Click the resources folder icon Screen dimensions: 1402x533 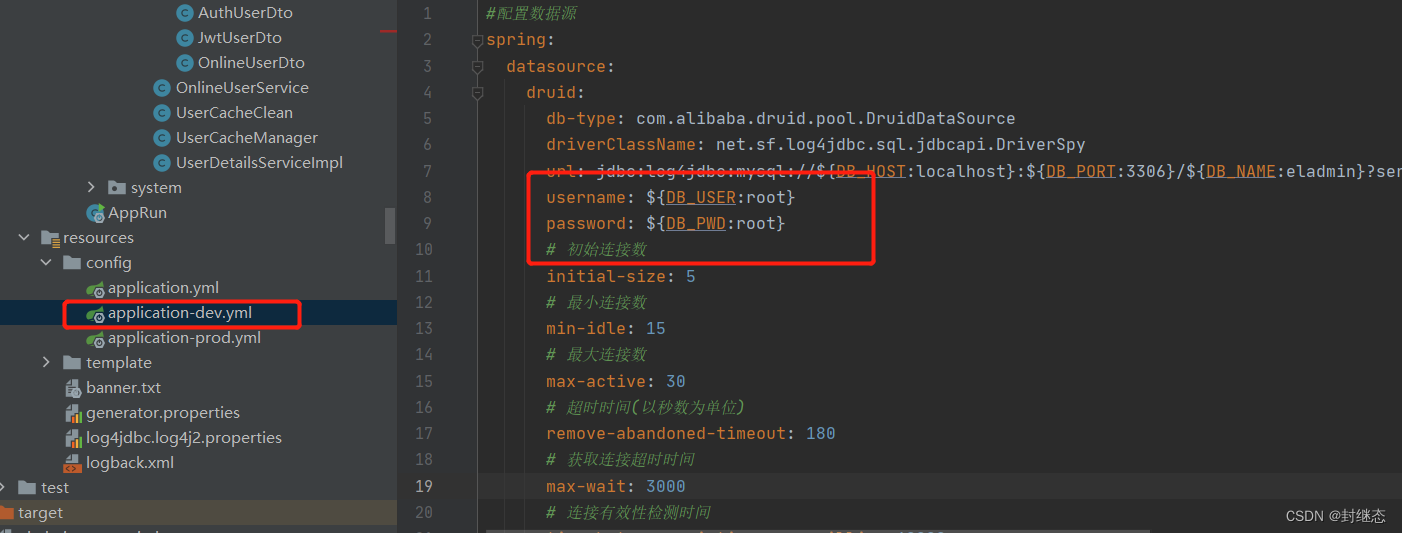[x=50, y=238]
